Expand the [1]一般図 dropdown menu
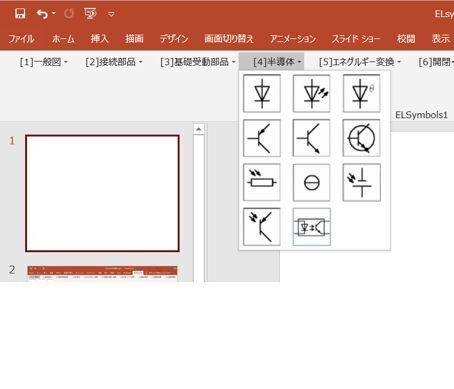 tap(43, 62)
